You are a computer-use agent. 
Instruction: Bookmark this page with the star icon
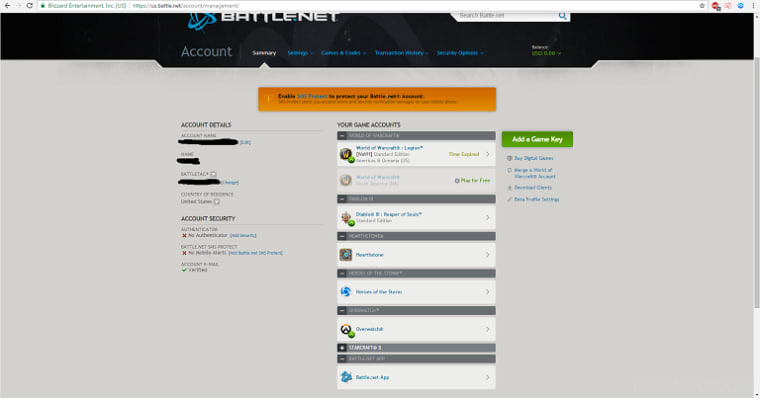click(702, 5)
